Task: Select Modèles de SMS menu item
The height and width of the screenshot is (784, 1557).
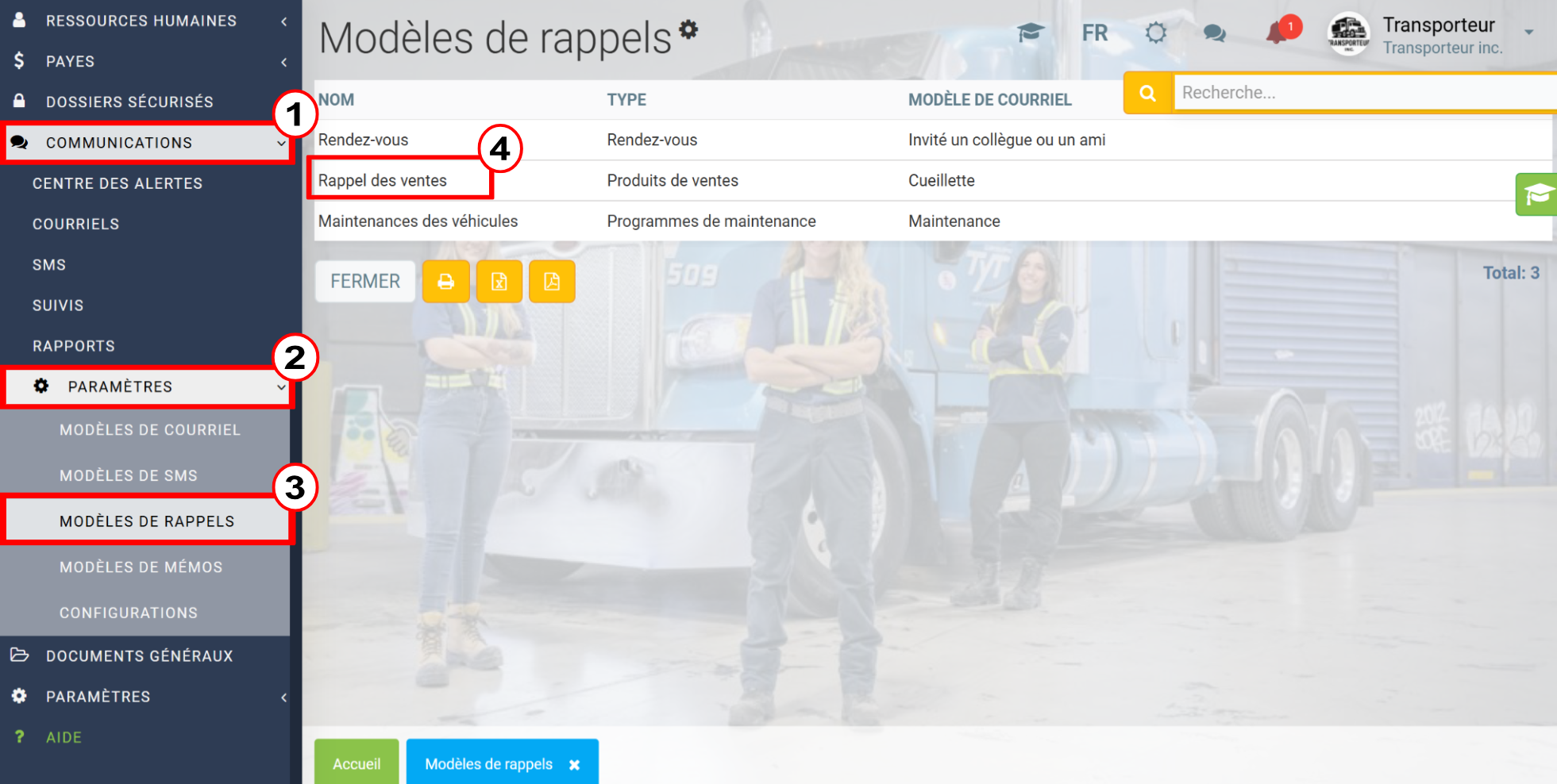Action: (x=129, y=475)
